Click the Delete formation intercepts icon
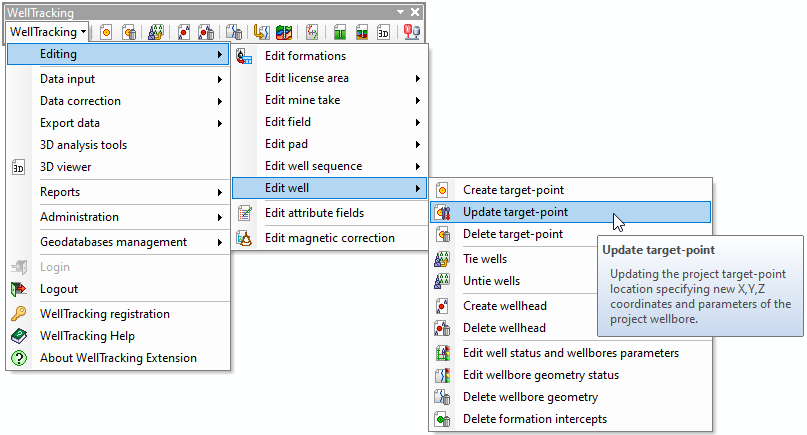807x435 pixels. click(442, 419)
